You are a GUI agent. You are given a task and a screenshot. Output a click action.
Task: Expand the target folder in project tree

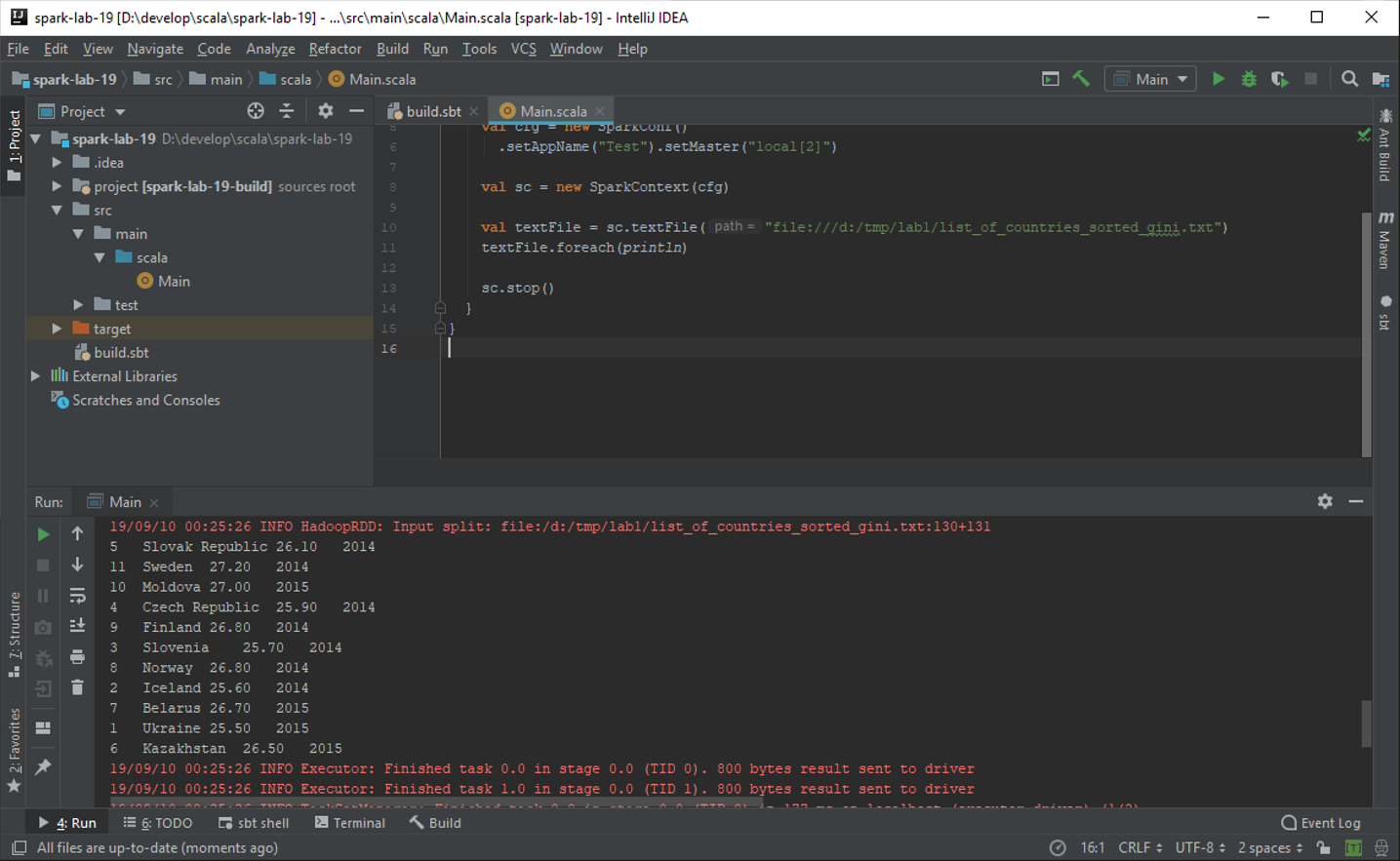tap(57, 329)
